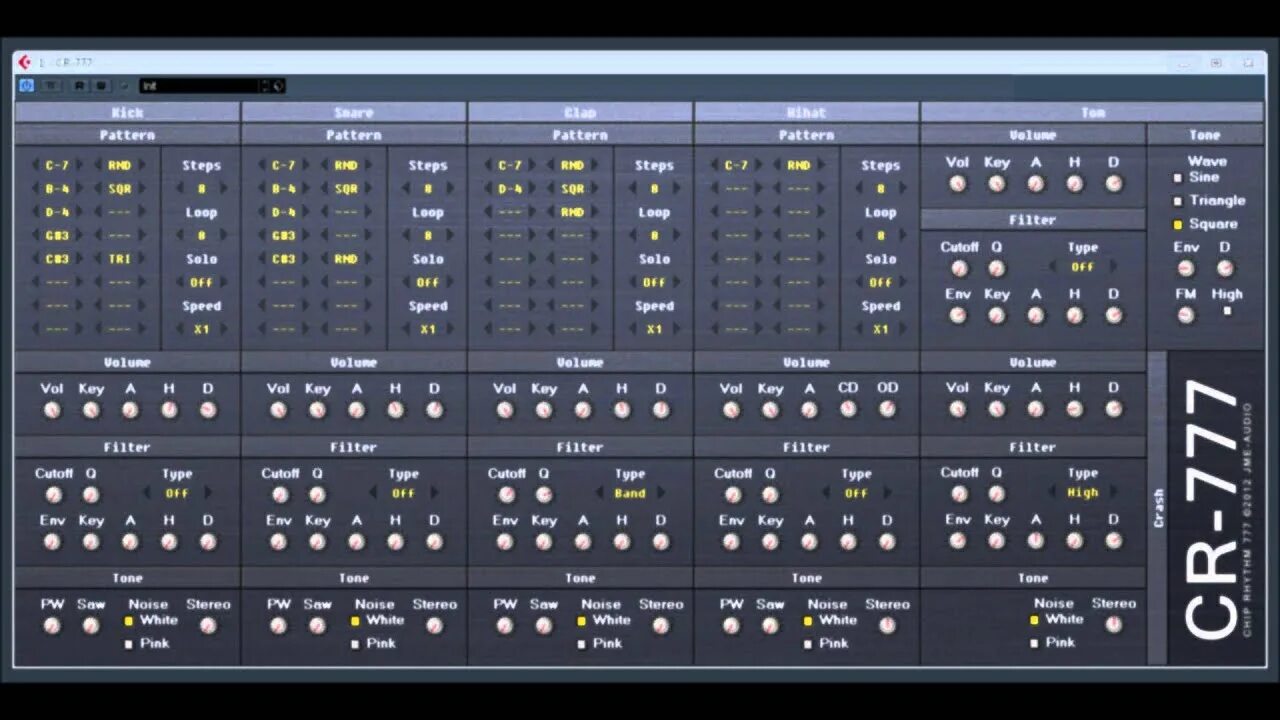Click the Tom section header
1280x720 pixels.
(x=1092, y=112)
